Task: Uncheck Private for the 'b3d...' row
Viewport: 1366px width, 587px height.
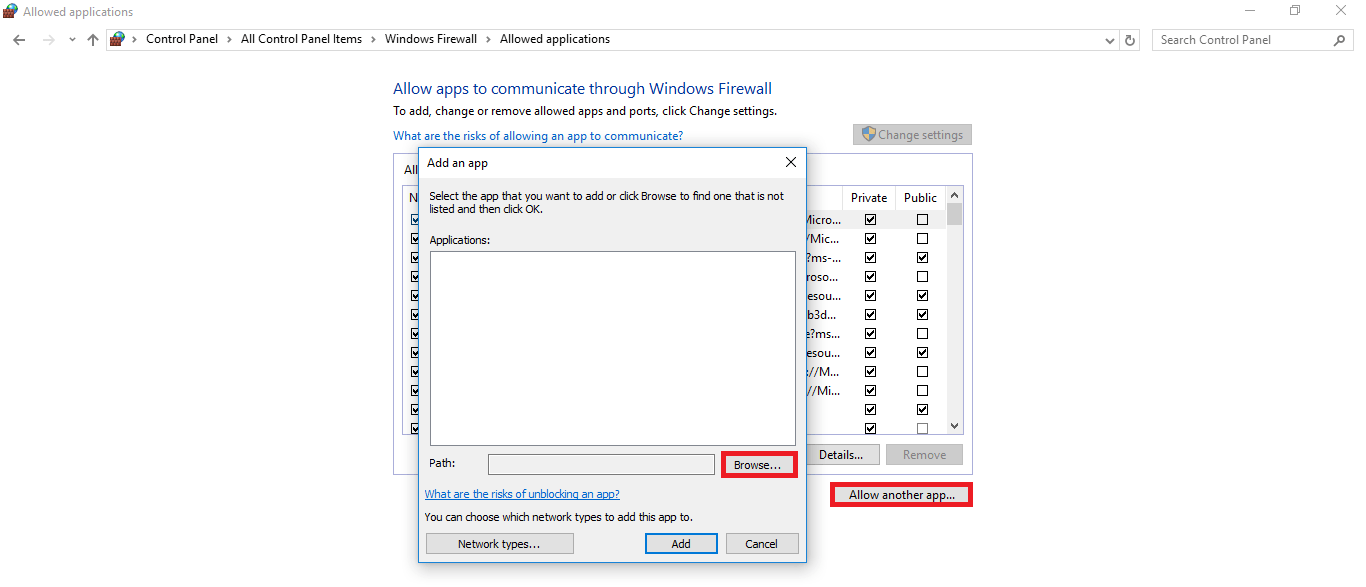Action: [x=870, y=315]
